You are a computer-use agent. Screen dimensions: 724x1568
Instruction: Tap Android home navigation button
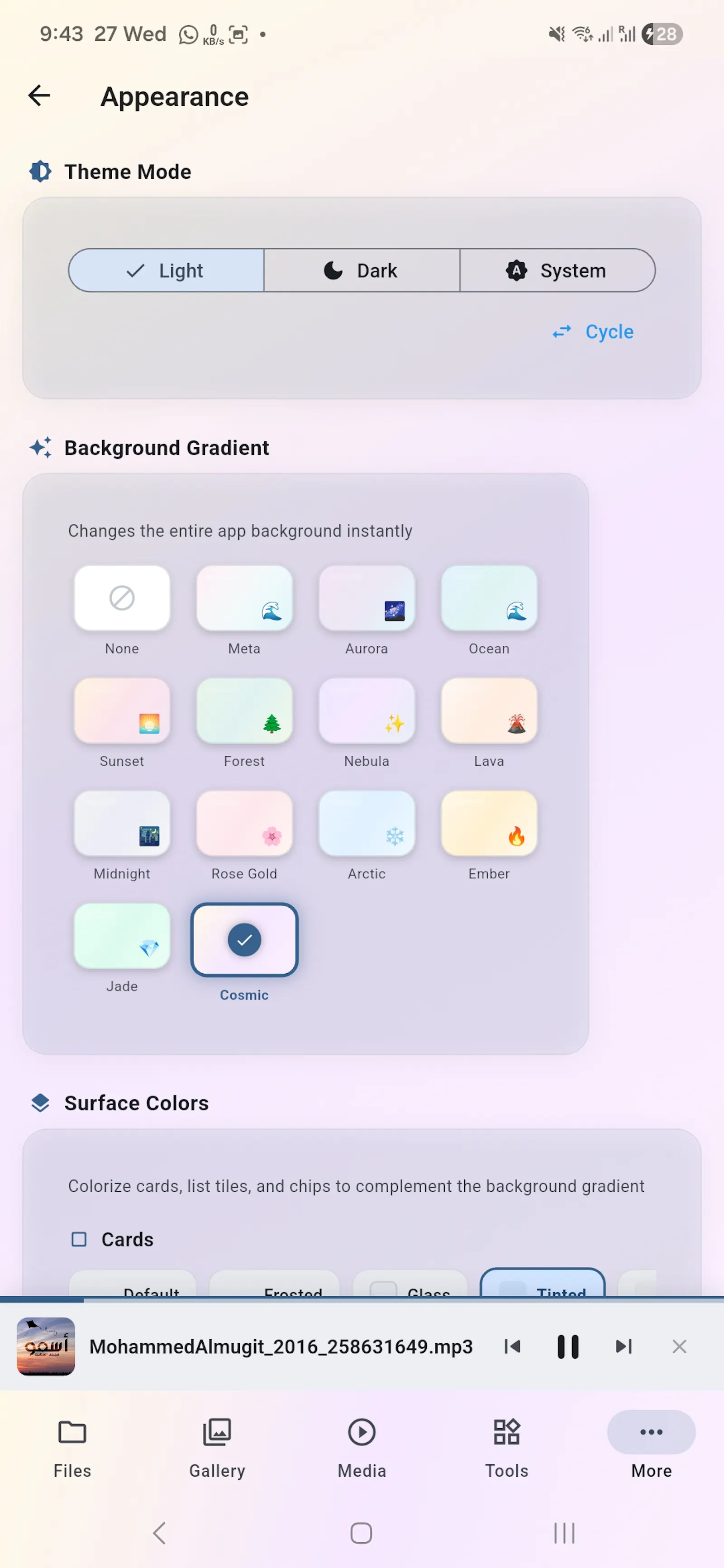click(361, 1533)
